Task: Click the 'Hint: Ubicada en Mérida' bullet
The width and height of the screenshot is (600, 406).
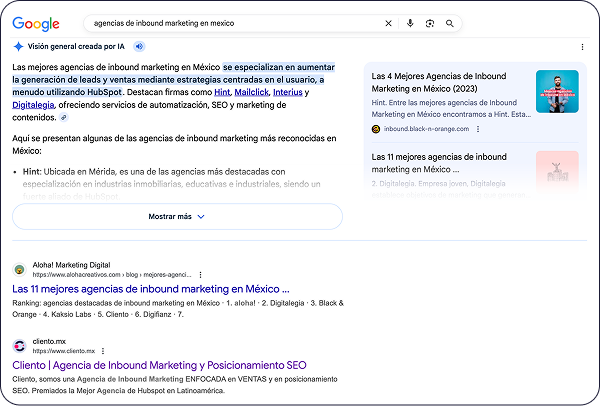Action: (171, 184)
